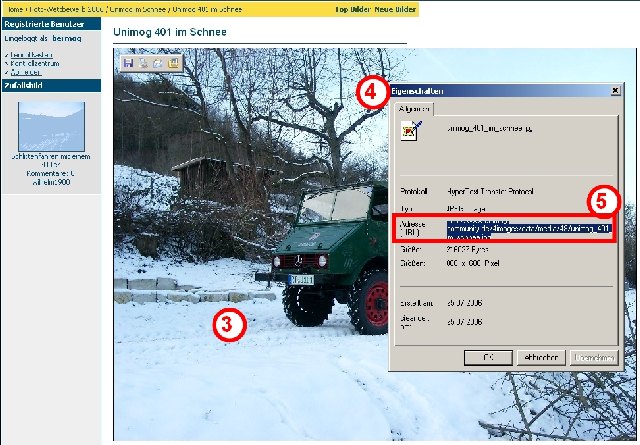Open the Kontrollzentrum sidebar link
Image resolution: width=640 pixels, height=445 pixels.
pos(35,63)
